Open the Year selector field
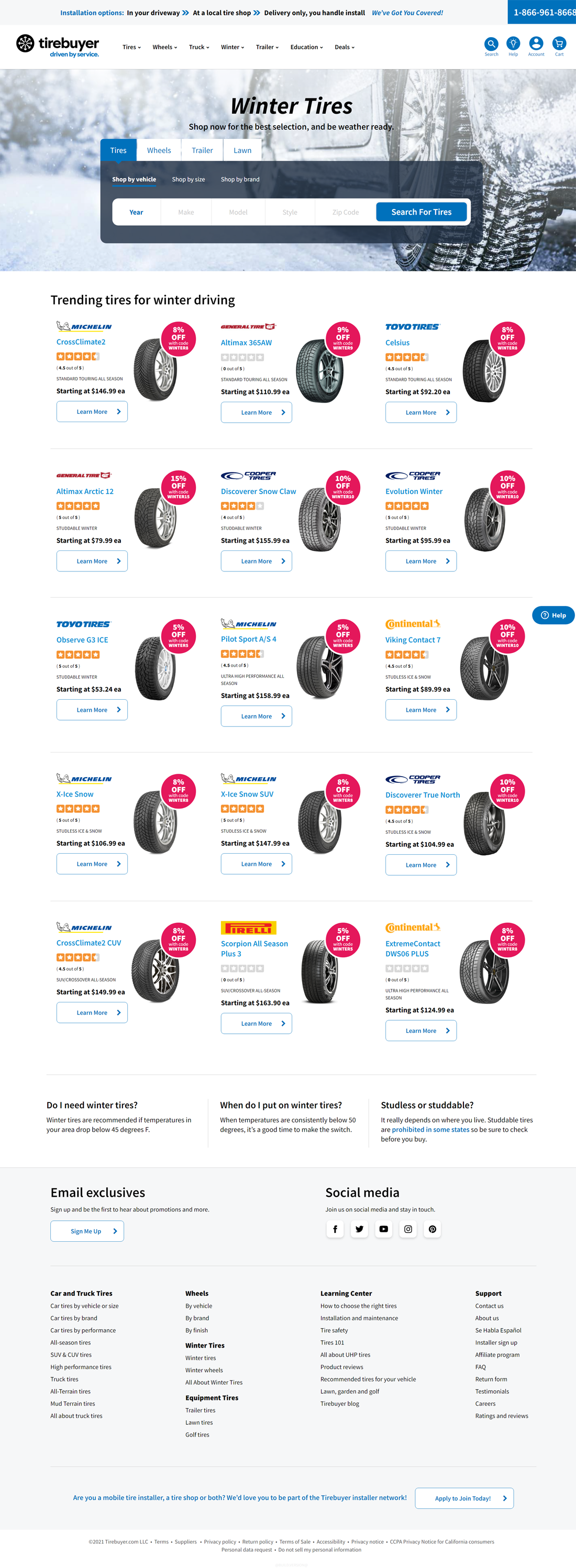576x1568 pixels. pyautogui.click(x=136, y=213)
